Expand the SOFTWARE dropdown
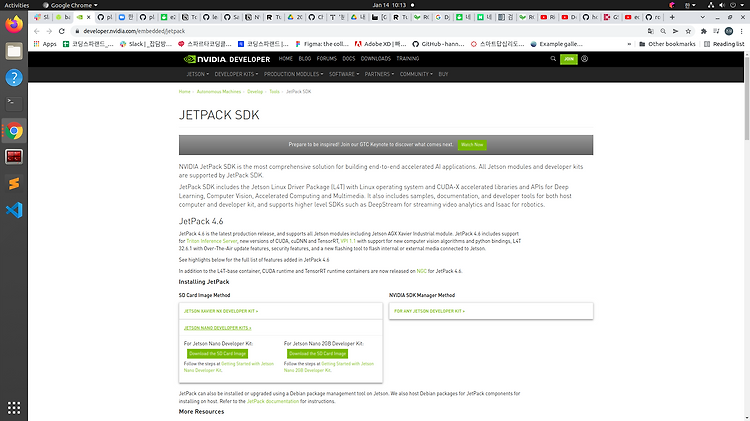This screenshot has width=750, height=421. tap(344, 74)
